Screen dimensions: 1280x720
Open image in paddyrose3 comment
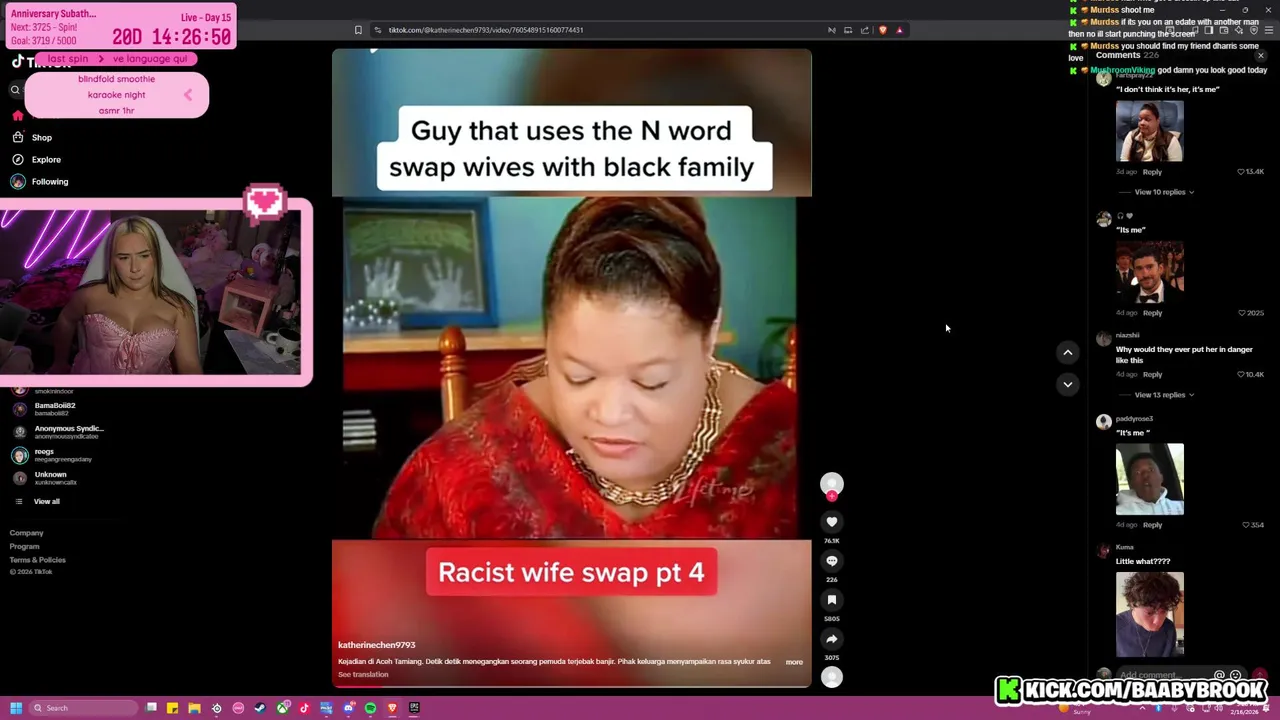[x=1149, y=479]
